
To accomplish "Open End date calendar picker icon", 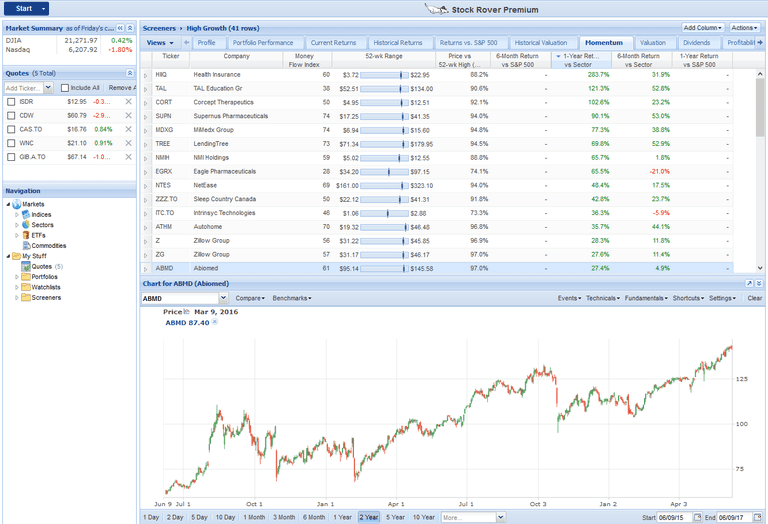I will tap(758, 517).
